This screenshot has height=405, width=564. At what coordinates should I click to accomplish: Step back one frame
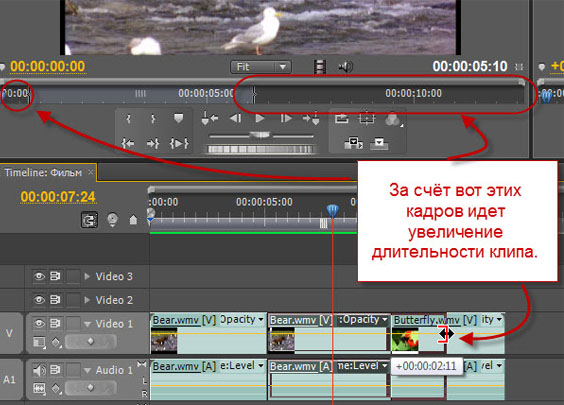[x=236, y=118]
